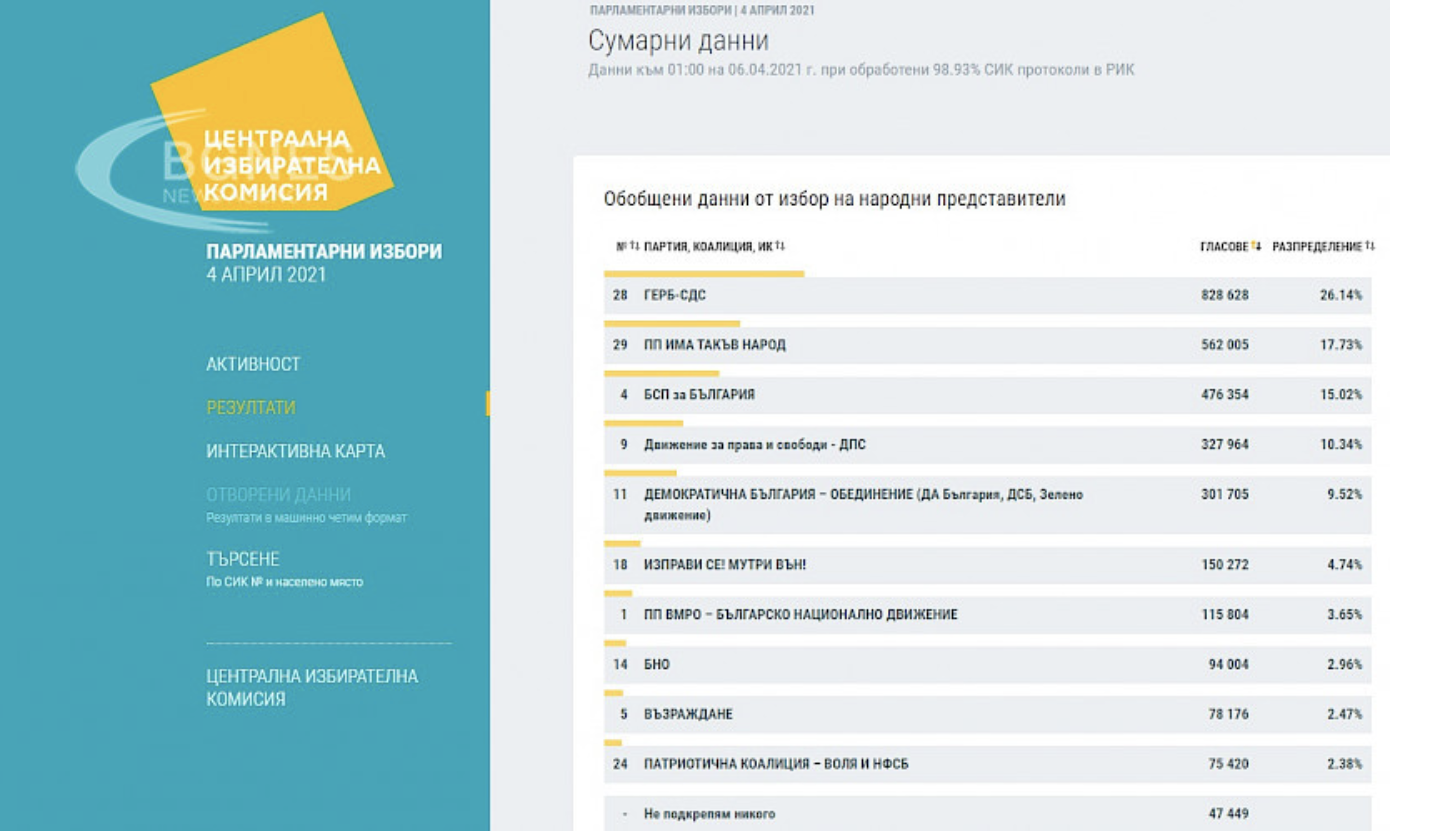Click the 47 449 votes value
Screen dimensions: 1434x834
tap(1228, 814)
